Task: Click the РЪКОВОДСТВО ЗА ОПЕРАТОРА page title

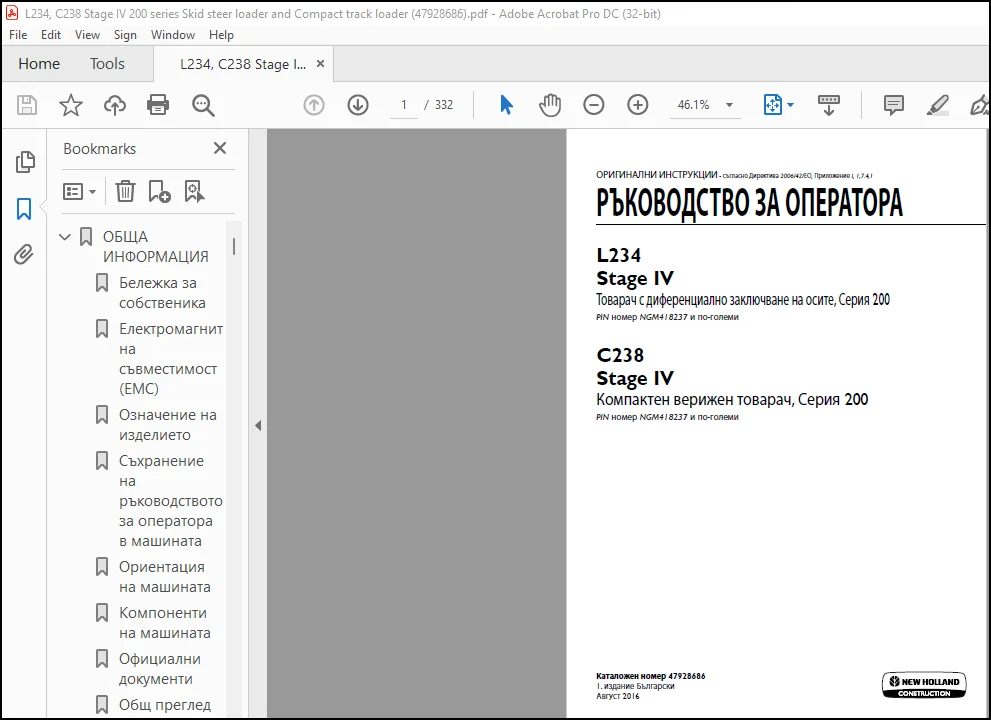Action: [x=750, y=204]
